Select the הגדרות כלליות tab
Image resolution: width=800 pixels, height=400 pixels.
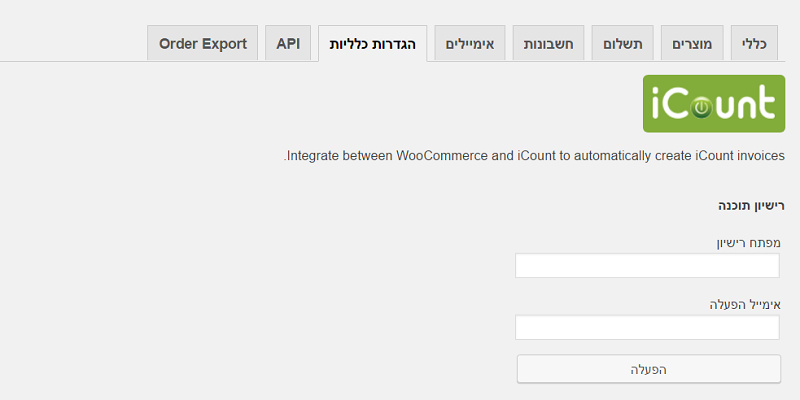[x=372, y=44]
